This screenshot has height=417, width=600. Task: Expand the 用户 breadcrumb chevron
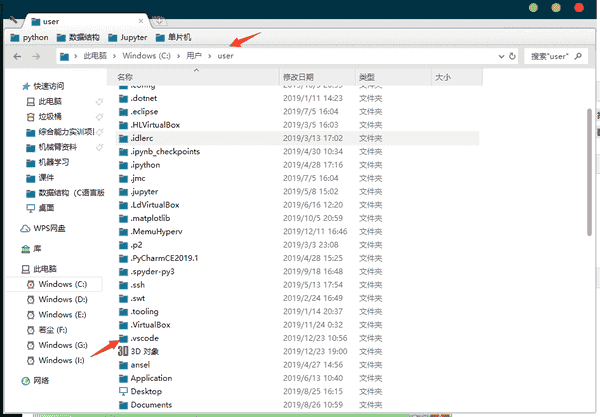(209, 56)
